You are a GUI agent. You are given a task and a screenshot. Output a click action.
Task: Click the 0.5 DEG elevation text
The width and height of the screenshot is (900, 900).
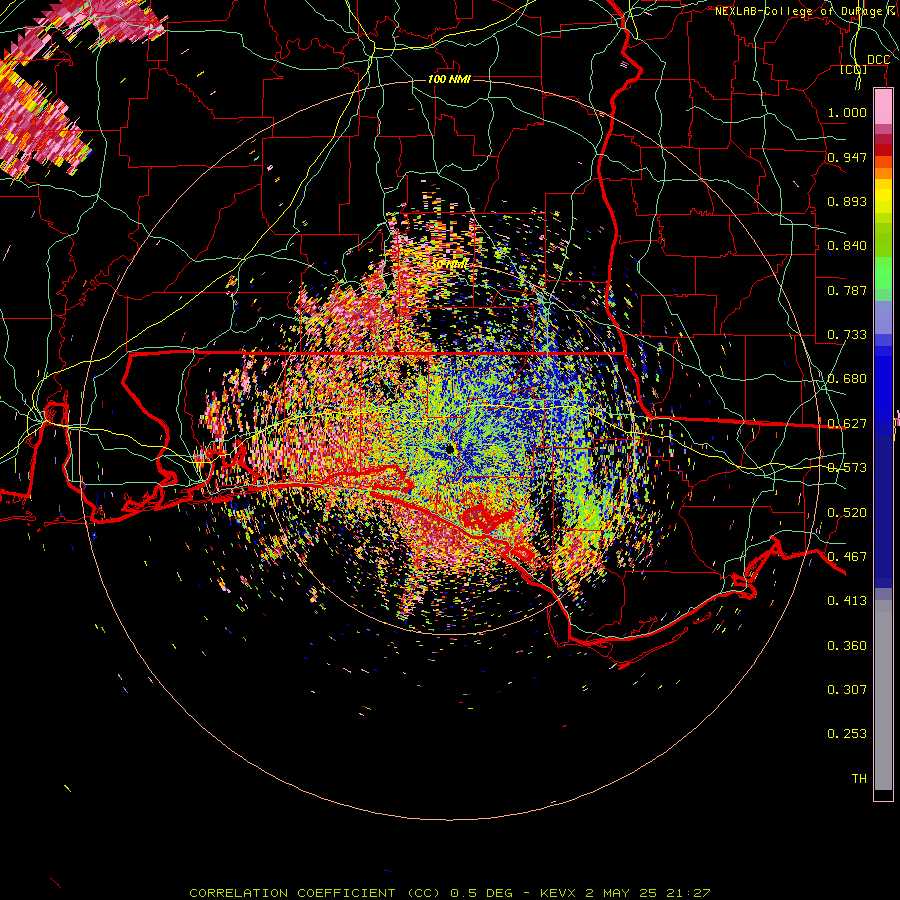(x=482, y=893)
